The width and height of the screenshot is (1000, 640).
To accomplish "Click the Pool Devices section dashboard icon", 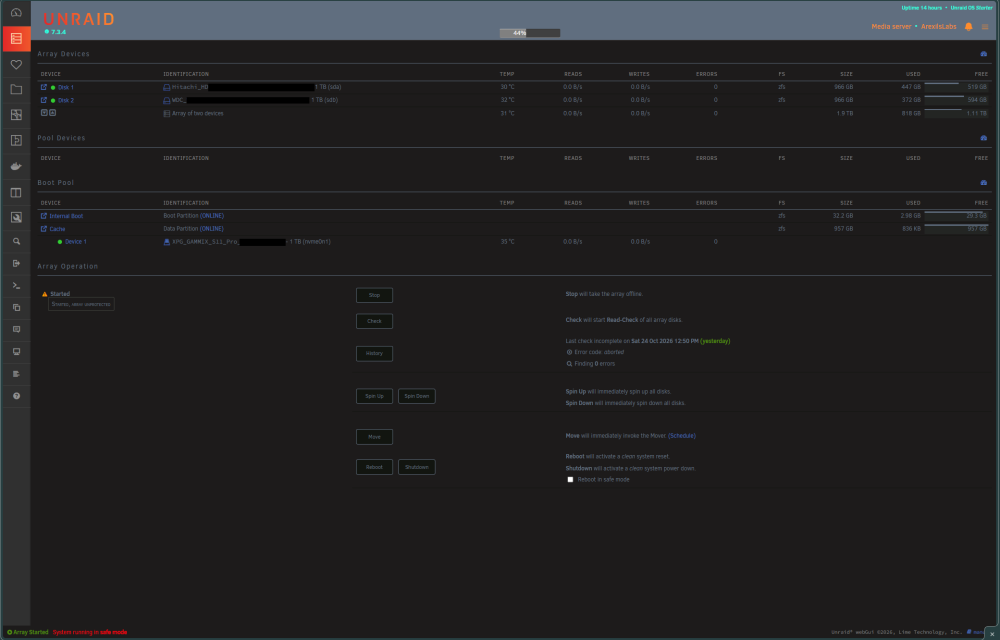I will click(x=983, y=138).
